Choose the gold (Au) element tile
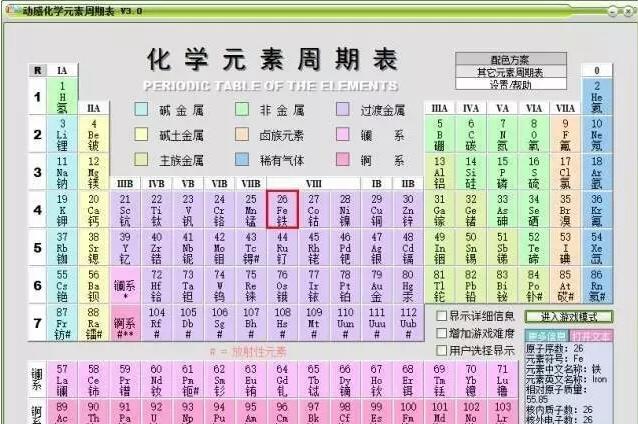The image size is (638, 424). click(x=376, y=284)
